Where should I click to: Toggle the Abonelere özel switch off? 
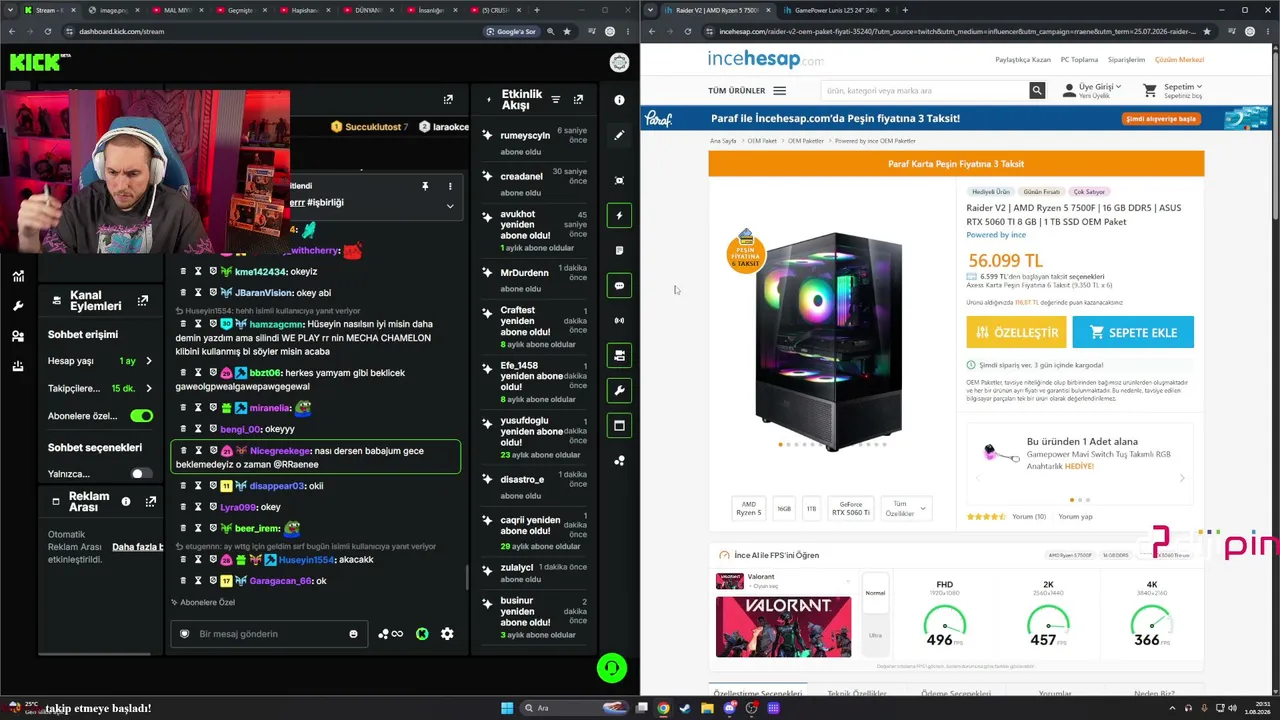[x=141, y=416]
